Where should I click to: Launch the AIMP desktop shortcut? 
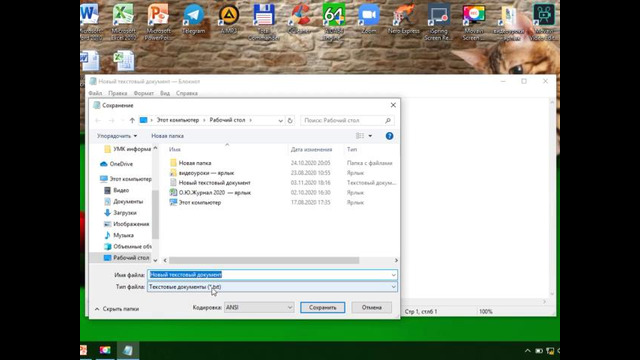point(229,20)
